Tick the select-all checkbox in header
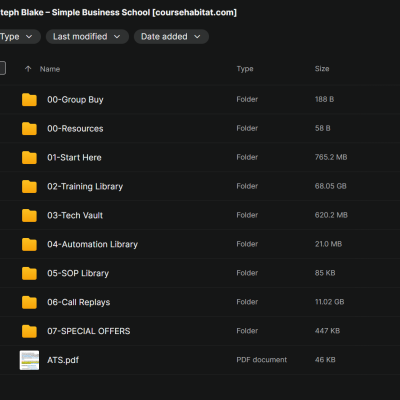This screenshot has width=400, height=400. pos(2,68)
